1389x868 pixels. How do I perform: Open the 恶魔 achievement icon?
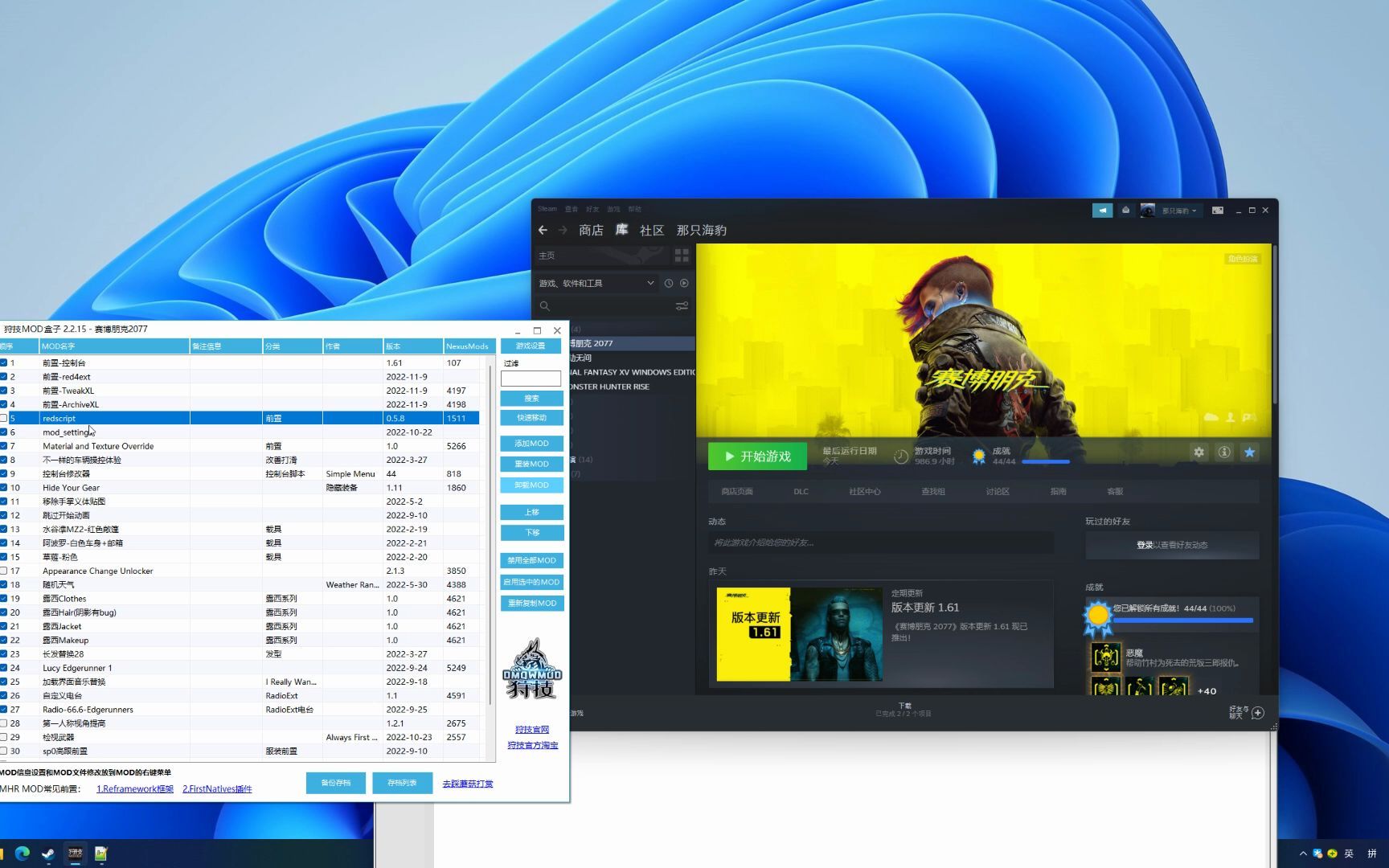click(1106, 657)
